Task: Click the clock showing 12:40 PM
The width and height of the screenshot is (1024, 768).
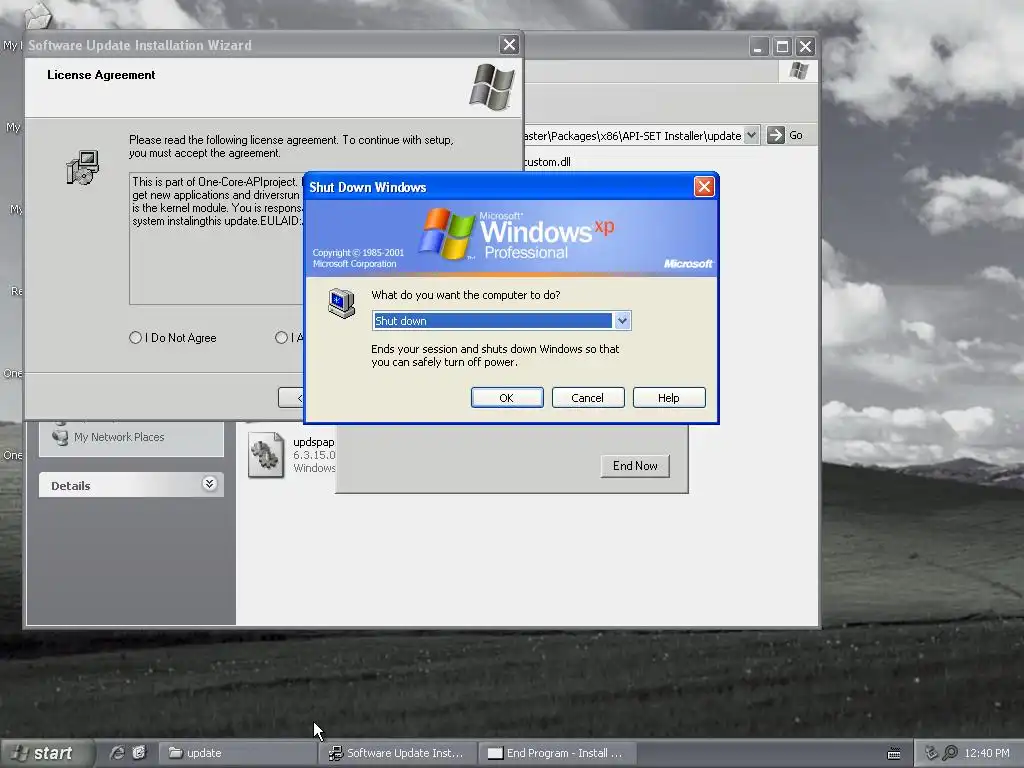Action: pyautogui.click(x=987, y=753)
